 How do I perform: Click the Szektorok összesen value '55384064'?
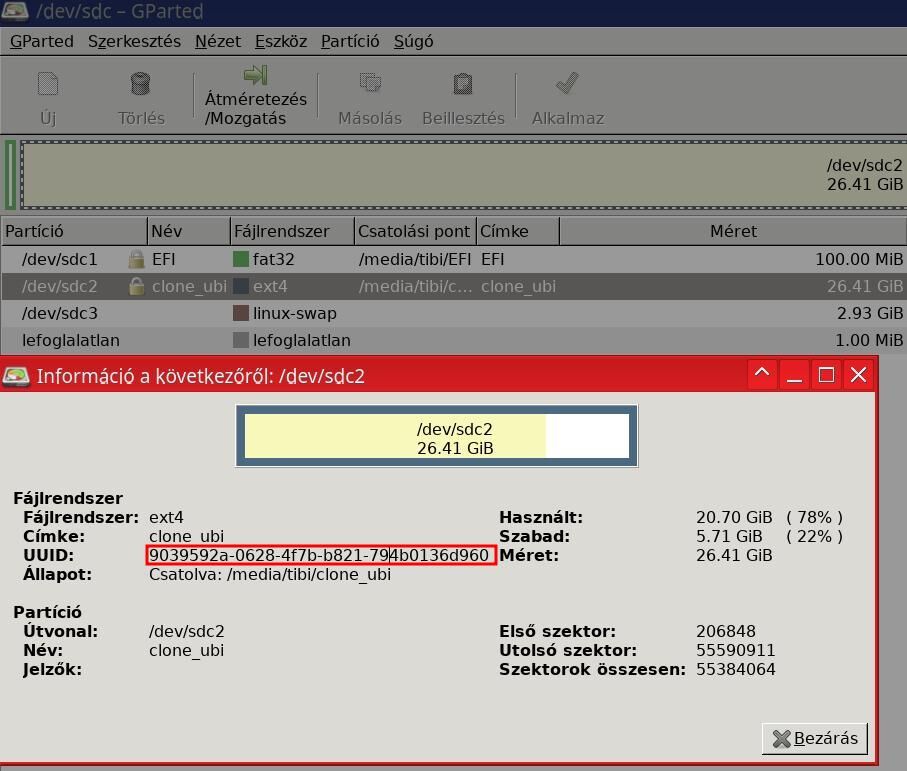(x=736, y=669)
